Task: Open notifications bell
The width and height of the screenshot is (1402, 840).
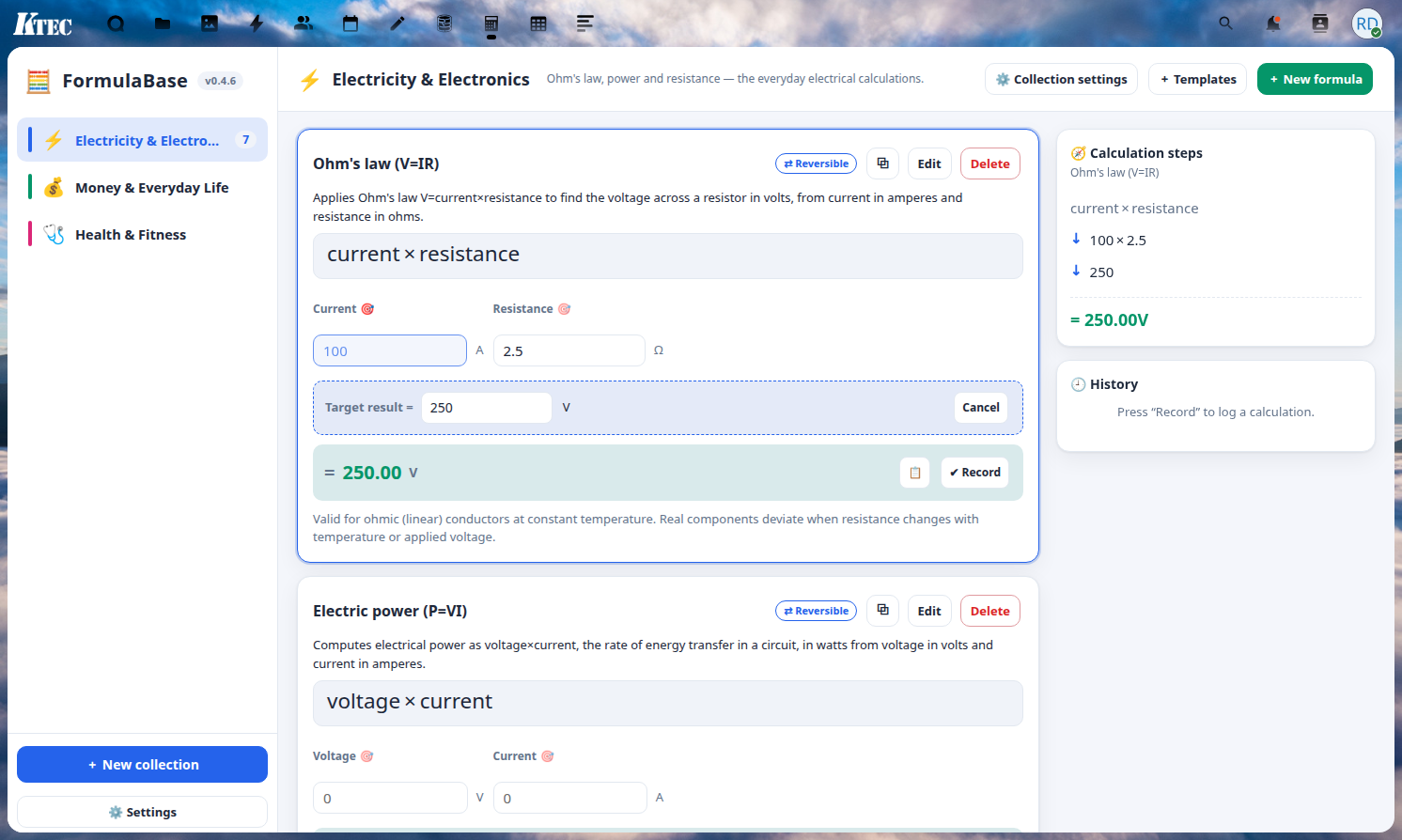Action: coord(1273,23)
